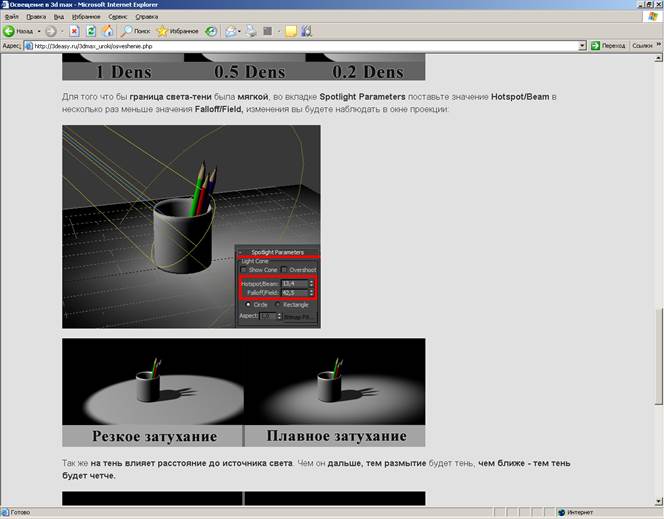Refresh the page with the green arrows icon
Viewport: 664px width, 519px height.
click(91, 31)
